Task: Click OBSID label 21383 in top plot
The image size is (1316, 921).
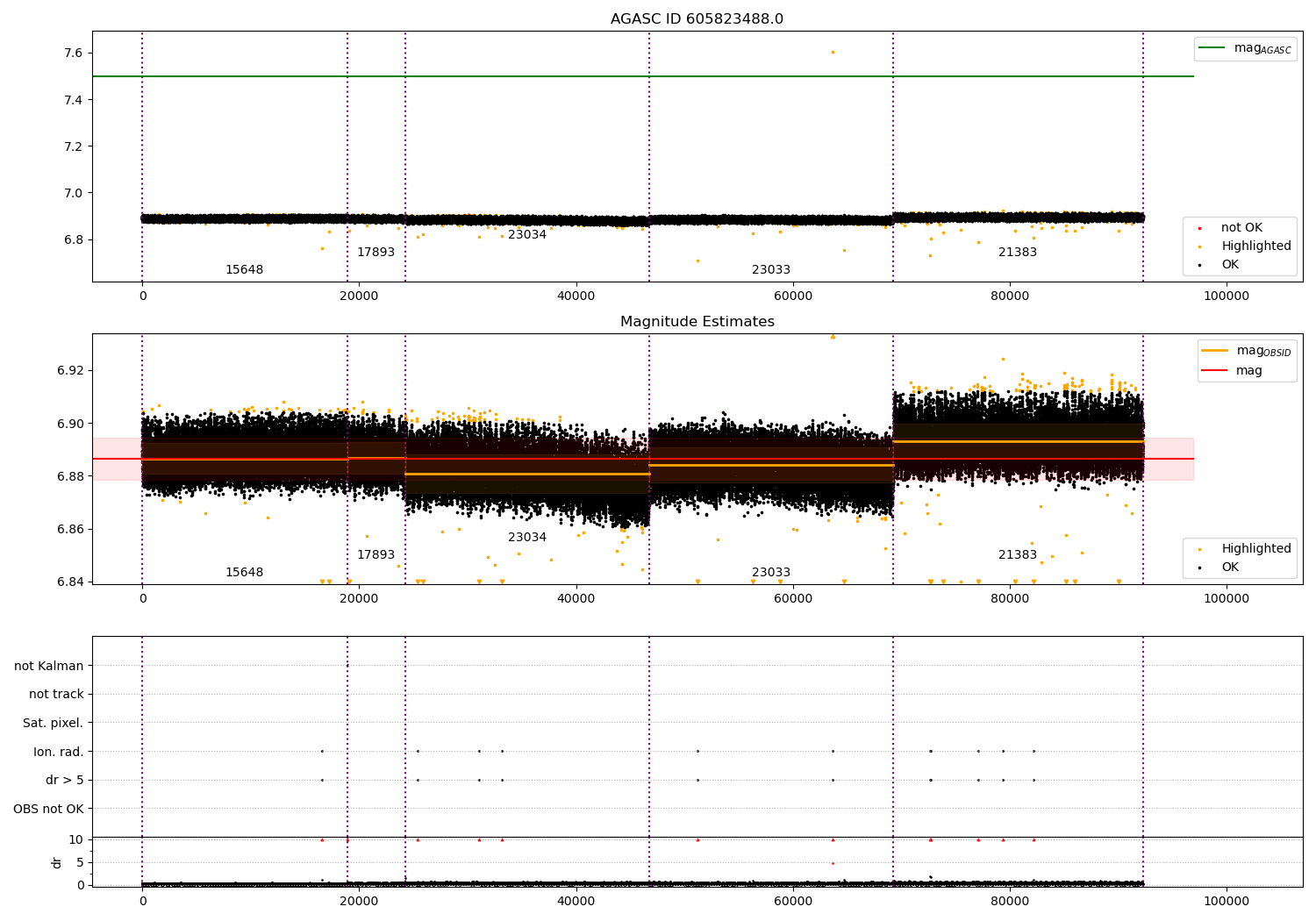Action: [1018, 253]
